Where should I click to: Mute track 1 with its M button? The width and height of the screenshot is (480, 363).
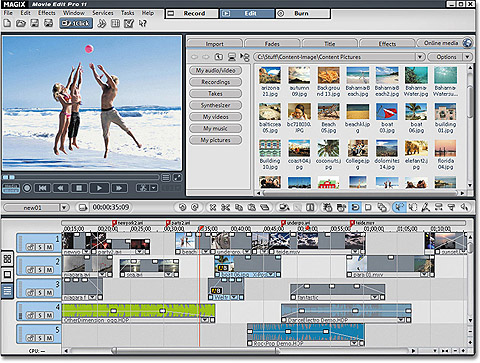pyautogui.click(x=49, y=247)
